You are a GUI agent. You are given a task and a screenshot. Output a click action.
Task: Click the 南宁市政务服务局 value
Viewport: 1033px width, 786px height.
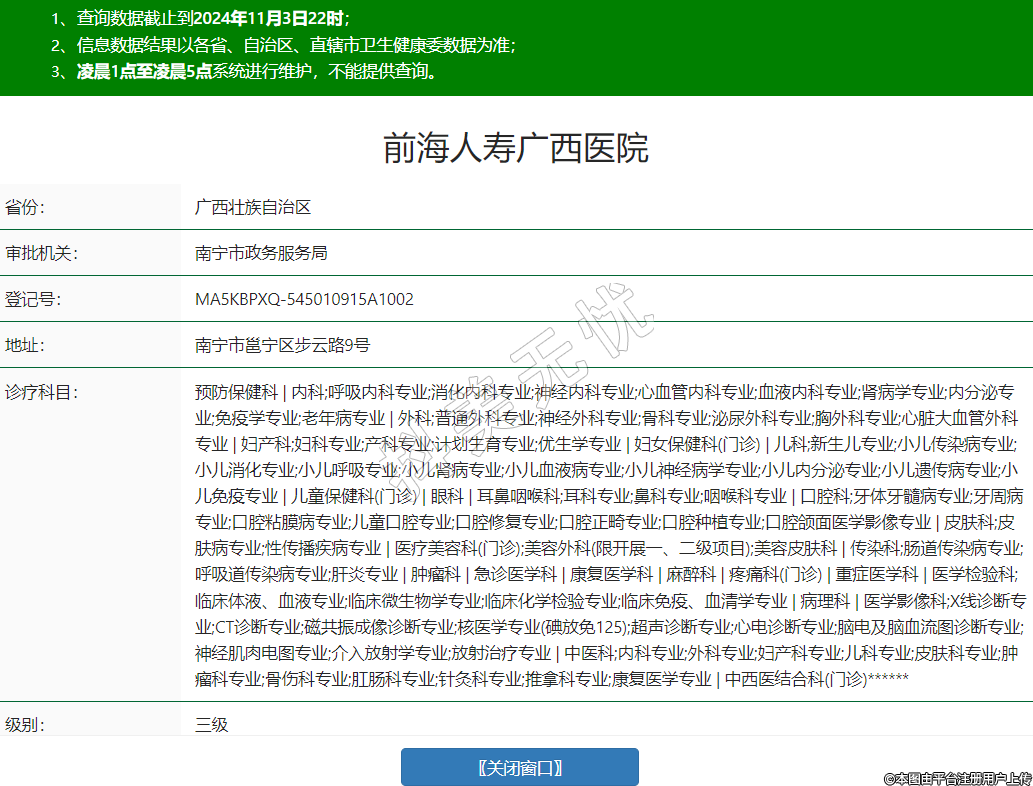coord(261,253)
